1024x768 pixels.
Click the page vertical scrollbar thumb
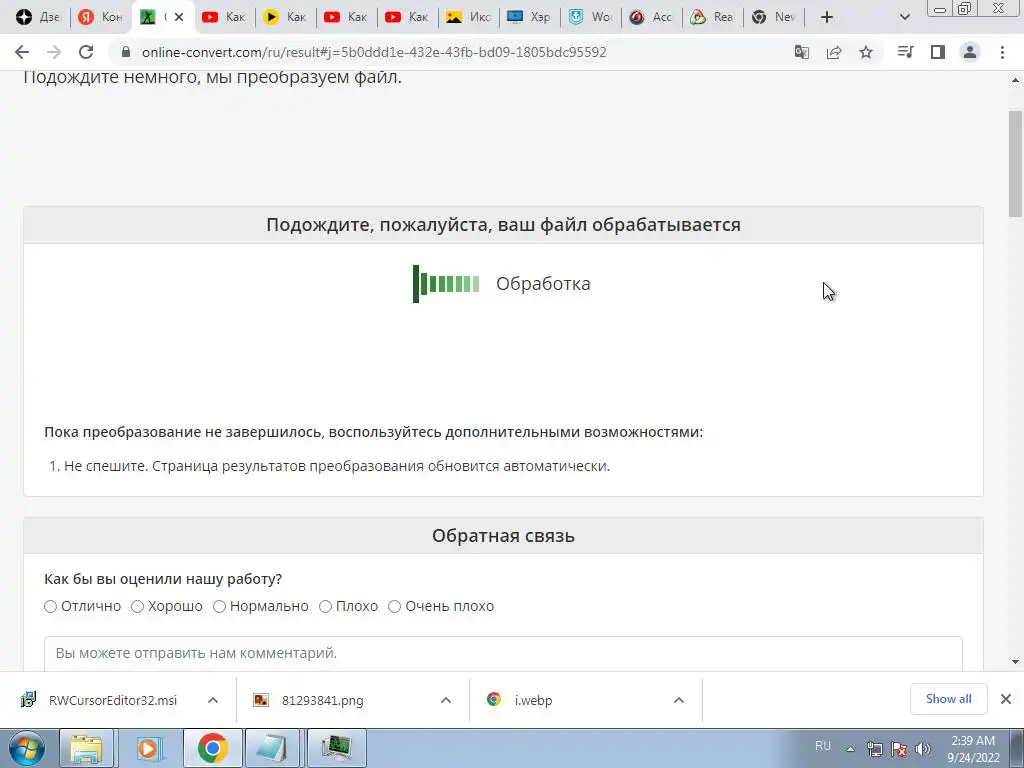coord(1015,163)
